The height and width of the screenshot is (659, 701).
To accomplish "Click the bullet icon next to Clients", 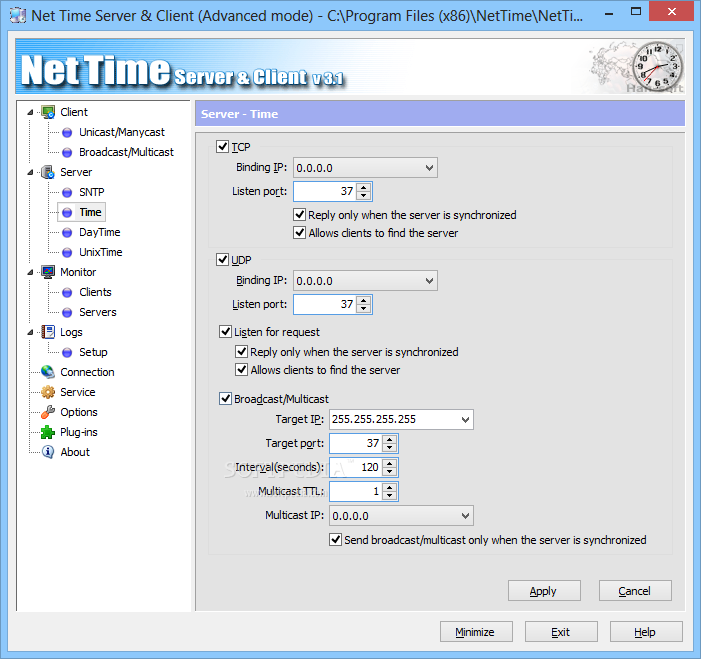I will pyautogui.click(x=67, y=292).
